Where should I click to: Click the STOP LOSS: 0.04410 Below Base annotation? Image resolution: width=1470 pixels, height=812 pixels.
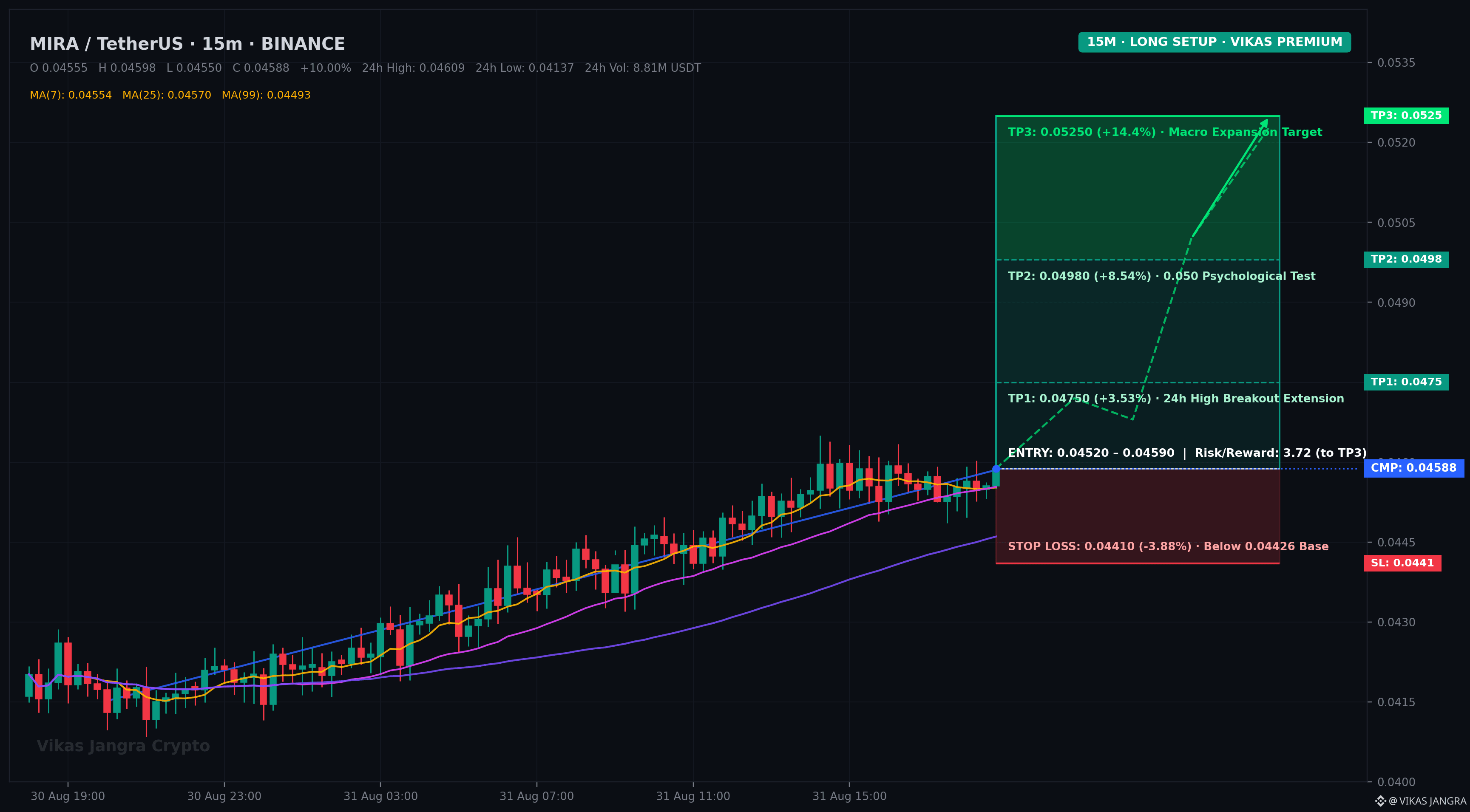pyautogui.click(x=1168, y=547)
